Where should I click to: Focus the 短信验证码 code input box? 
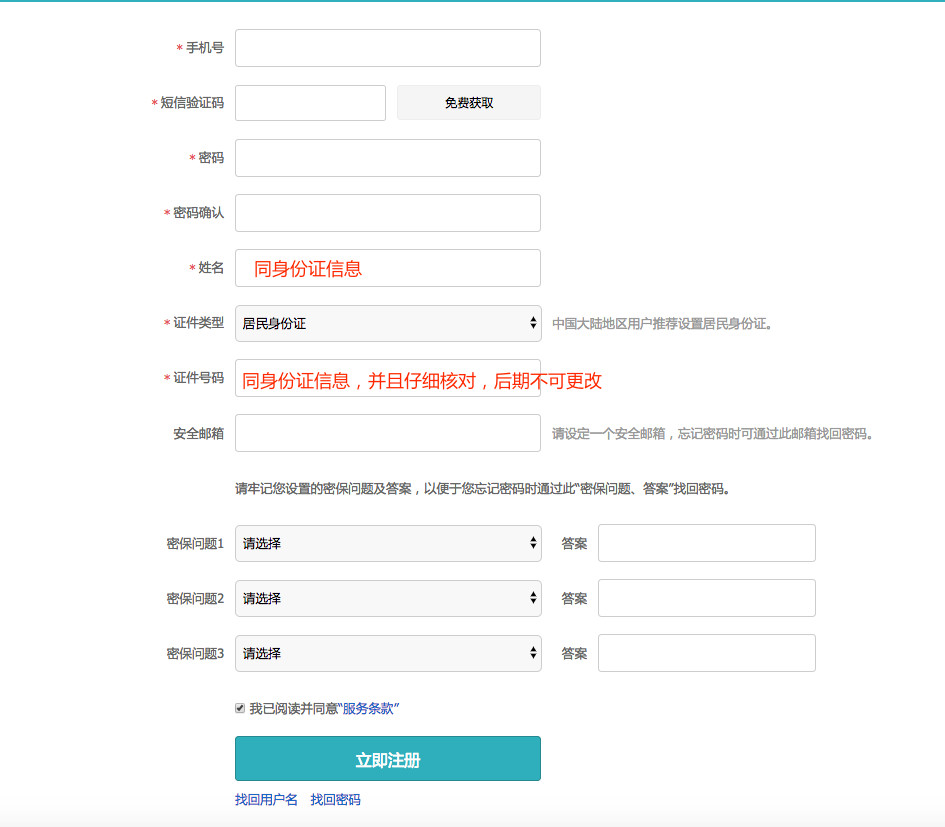[310, 102]
